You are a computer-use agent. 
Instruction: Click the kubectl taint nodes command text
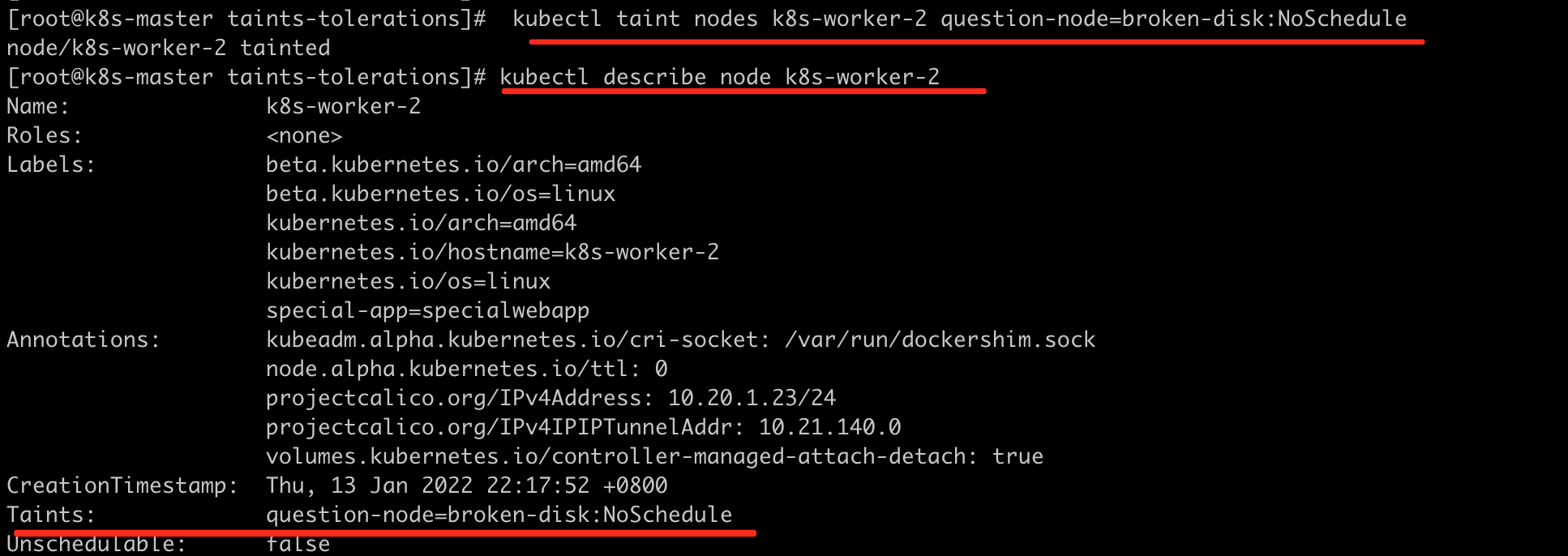[959, 19]
